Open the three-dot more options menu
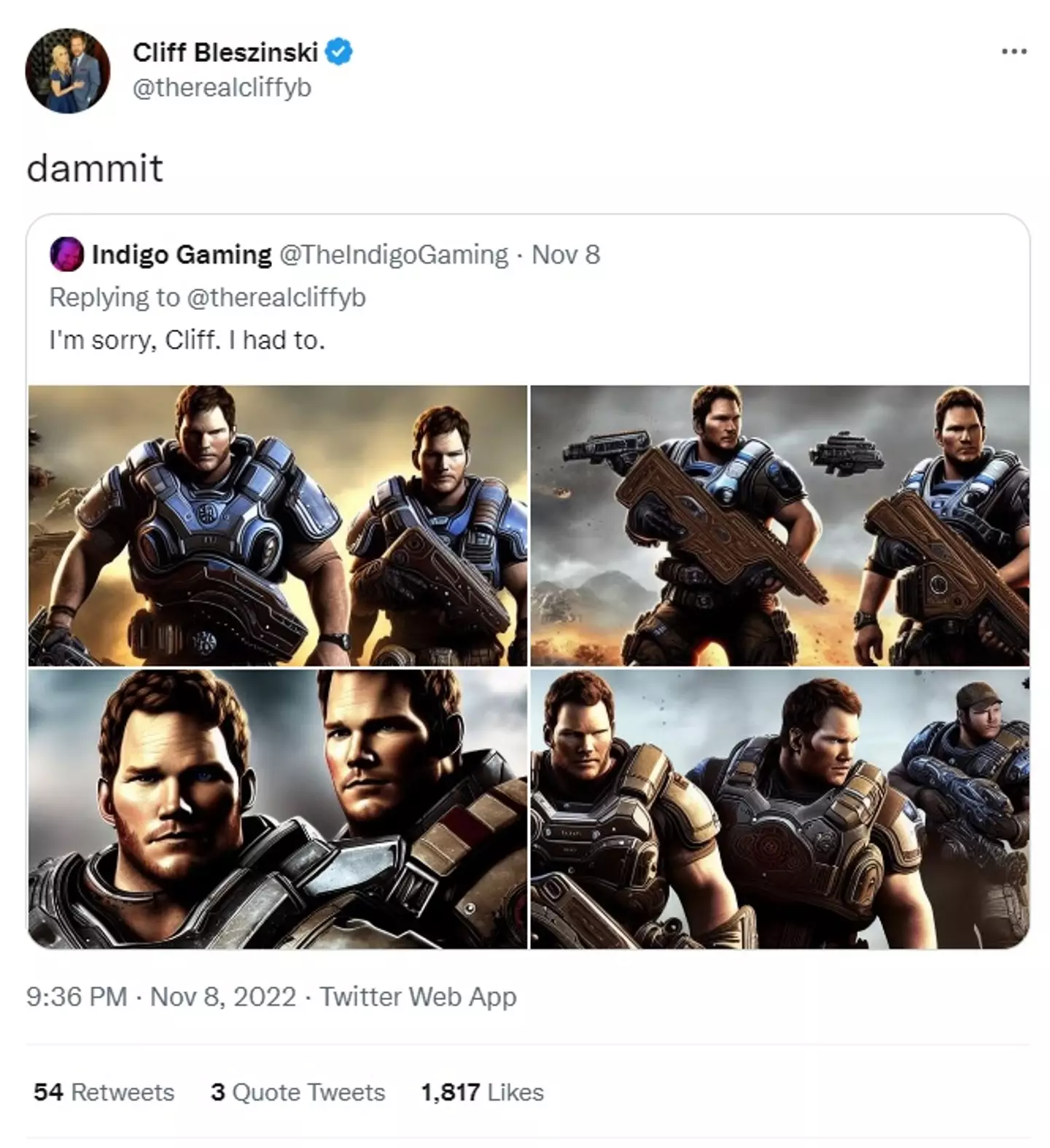The width and height of the screenshot is (1050, 1148). coord(1014,52)
